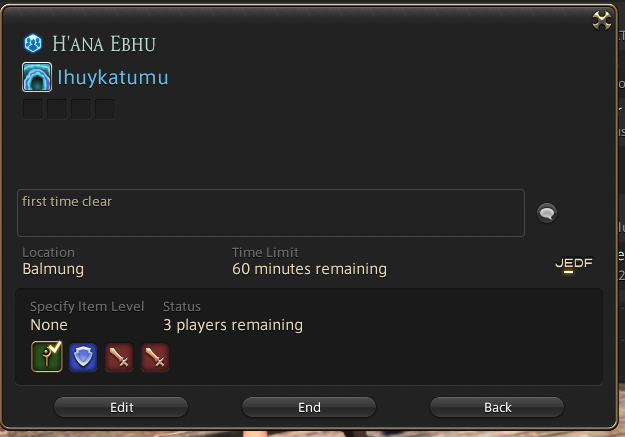Click the H'ana Ebhu recruiter name
The width and height of the screenshot is (625, 437).
[104, 44]
